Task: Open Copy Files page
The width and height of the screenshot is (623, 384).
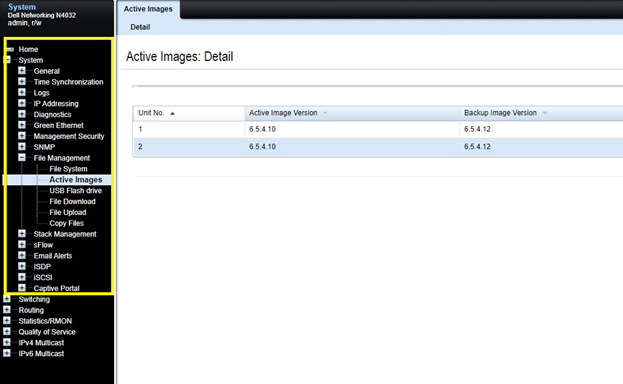Action: [x=66, y=223]
